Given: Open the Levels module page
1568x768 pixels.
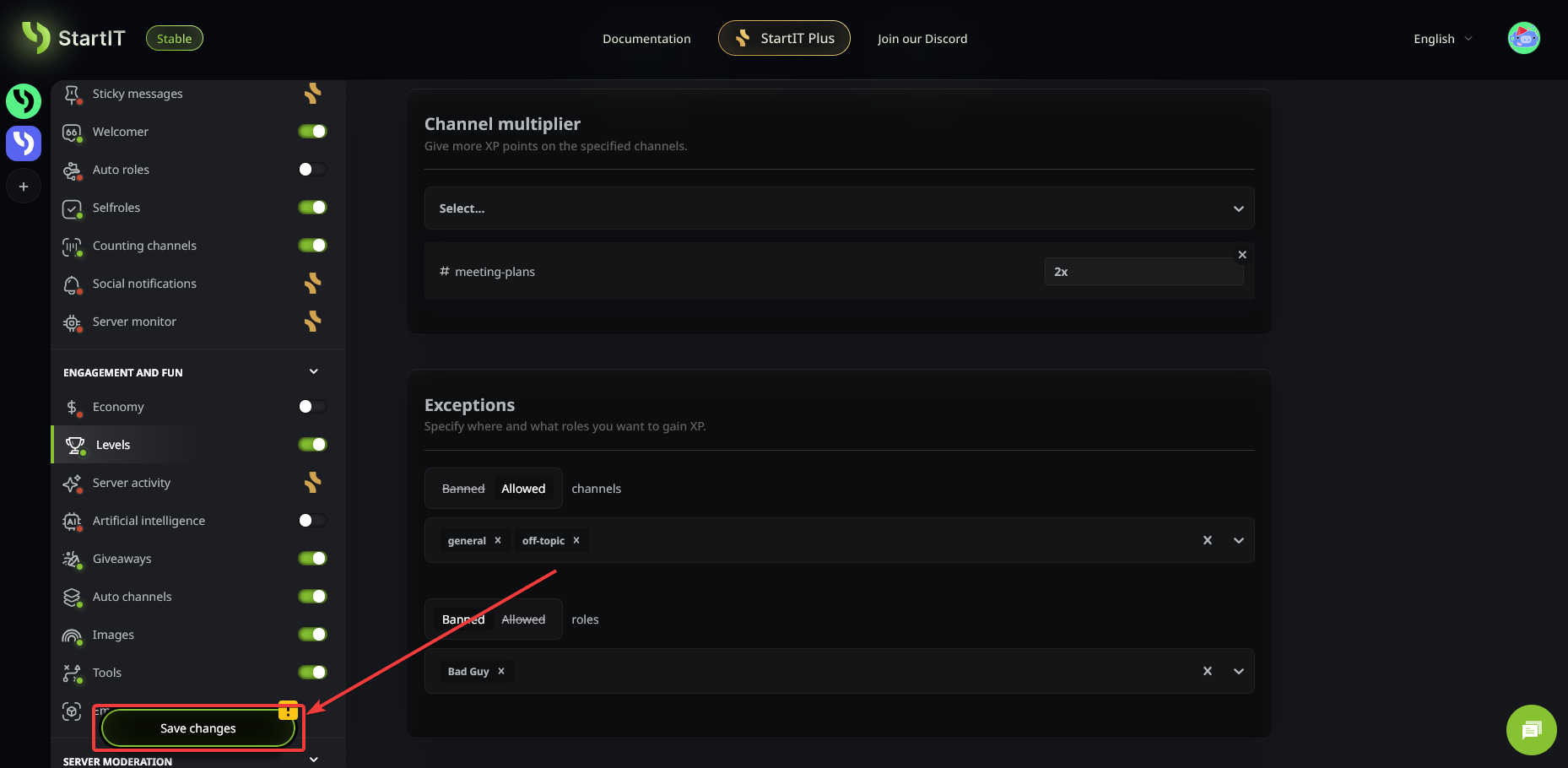Looking at the screenshot, I should coord(113,445).
